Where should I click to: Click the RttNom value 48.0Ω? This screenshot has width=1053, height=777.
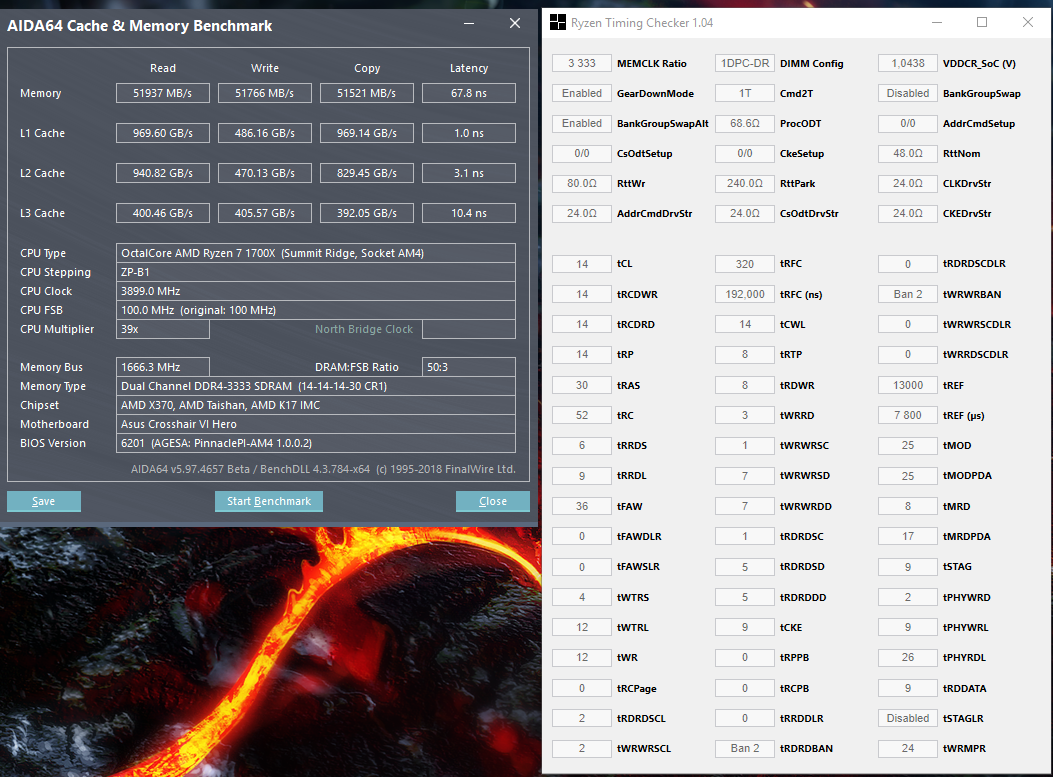(908, 153)
